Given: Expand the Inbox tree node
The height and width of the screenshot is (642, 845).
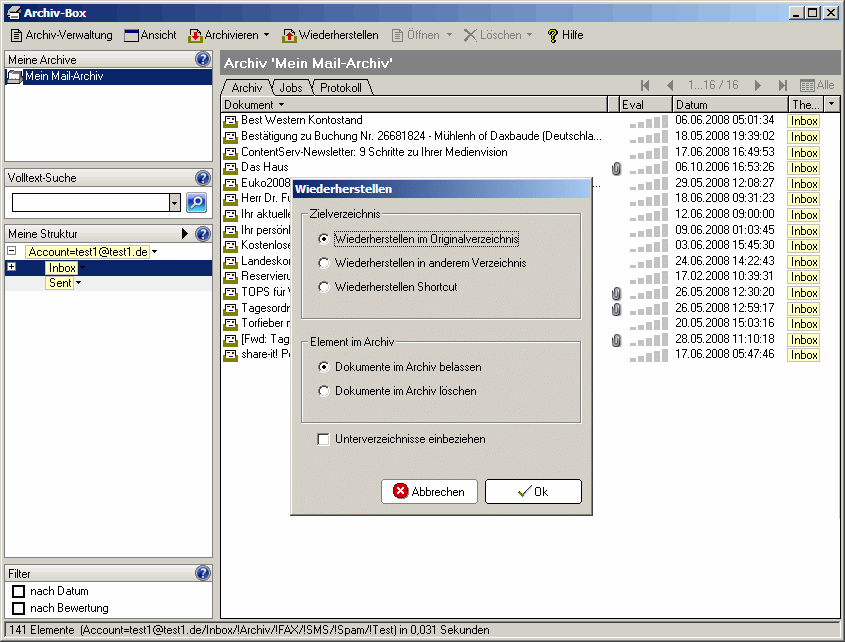Looking at the screenshot, I should tap(11, 268).
